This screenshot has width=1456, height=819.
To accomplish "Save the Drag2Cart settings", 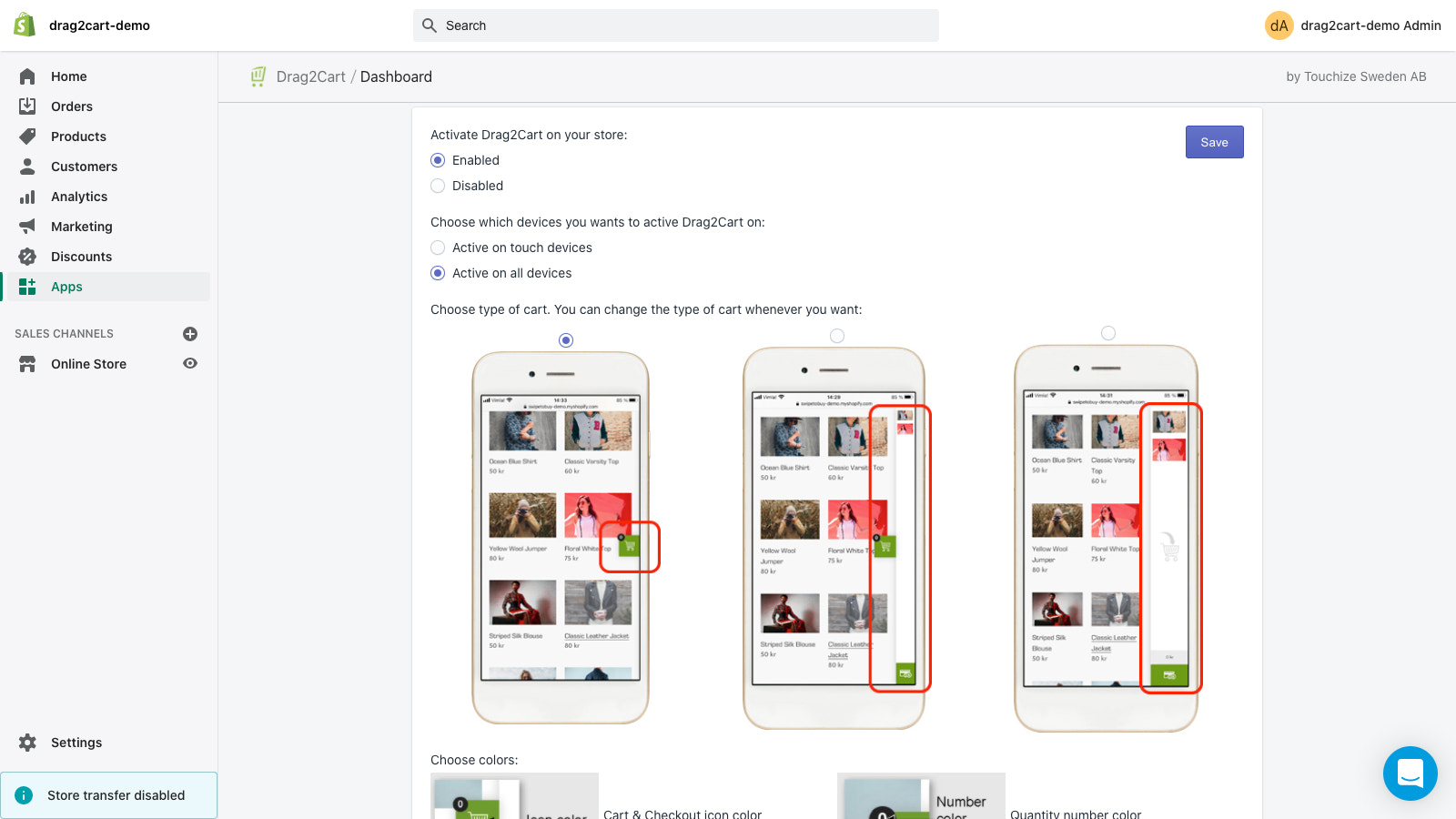I will pos(1214,142).
